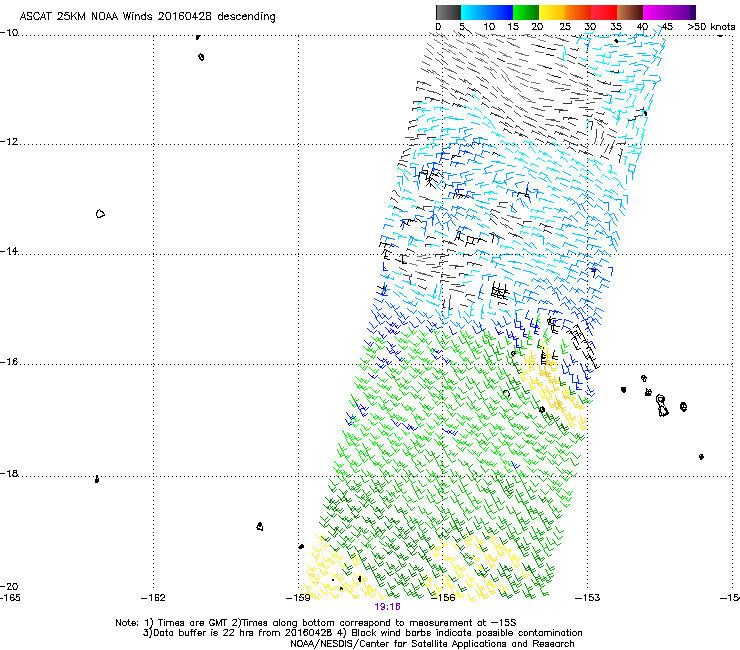The width and height of the screenshot is (740, 650).
Task: Click the red 30-35 knots legend swatch
Action: pyautogui.click(x=604, y=12)
